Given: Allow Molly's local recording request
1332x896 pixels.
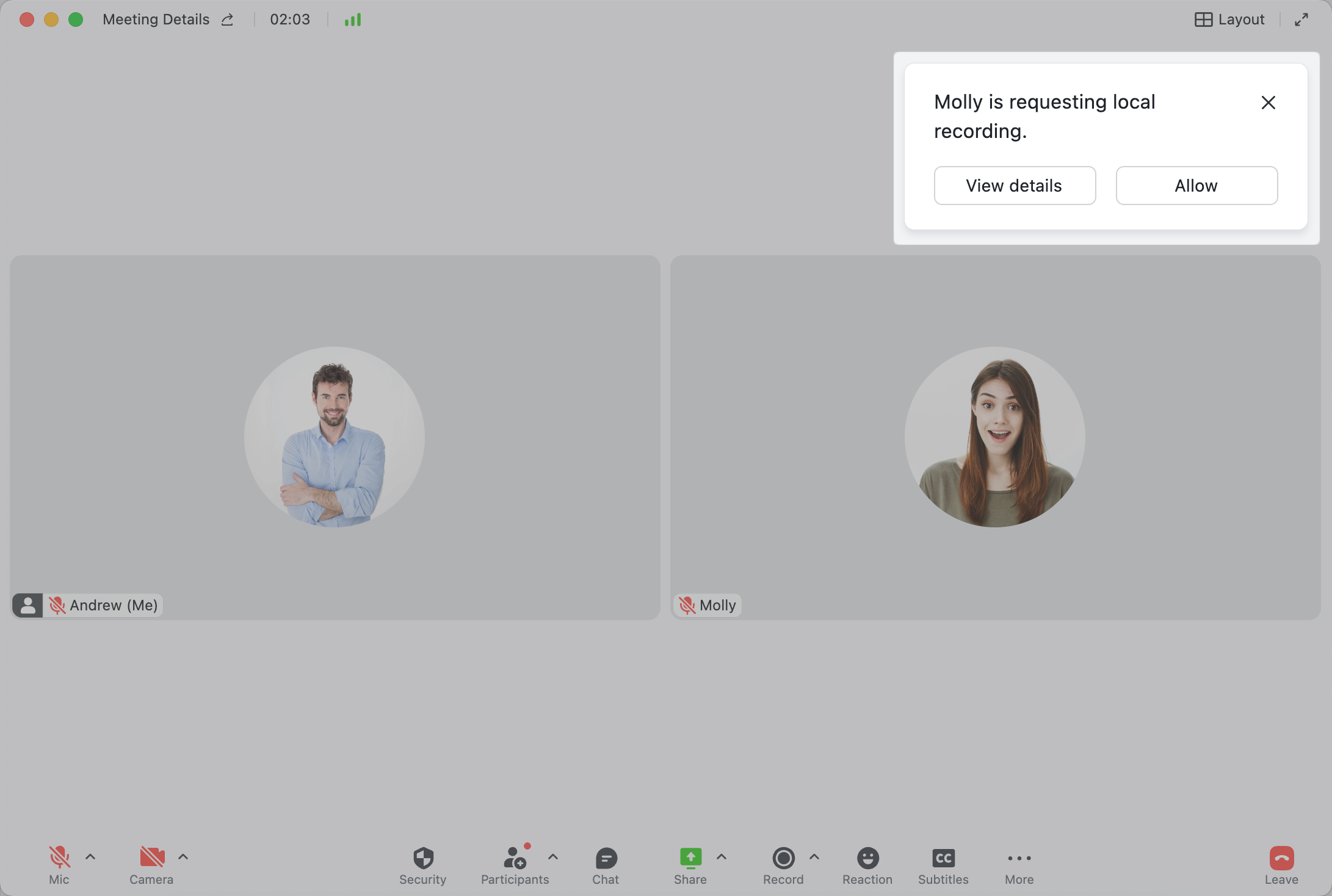Looking at the screenshot, I should tap(1196, 185).
